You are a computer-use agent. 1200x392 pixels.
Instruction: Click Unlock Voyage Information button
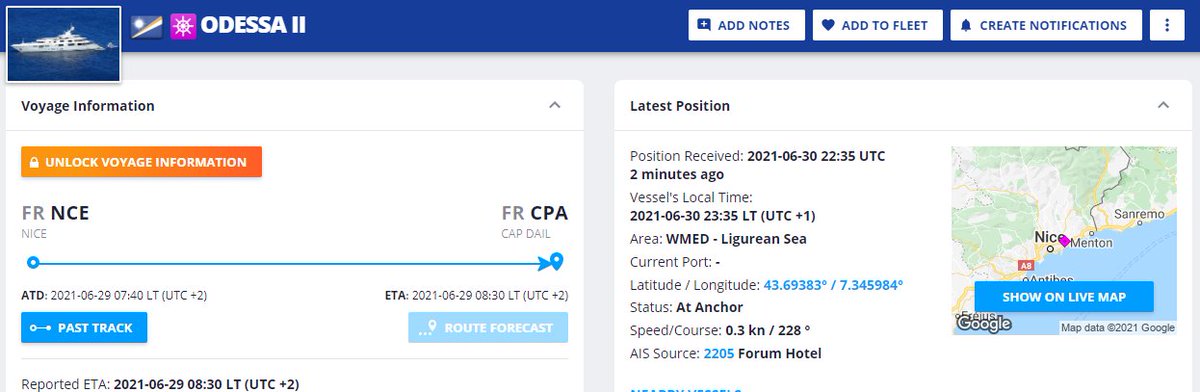tap(141, 162)
